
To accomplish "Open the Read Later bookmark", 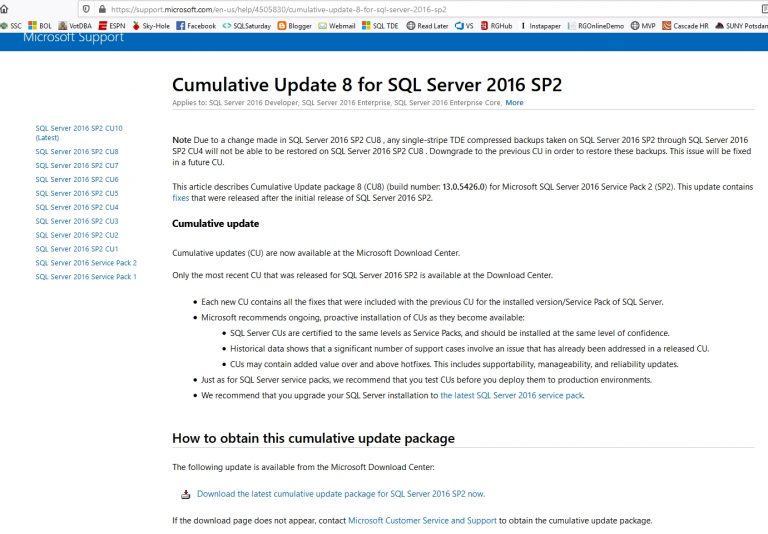I will click(427, 26).
